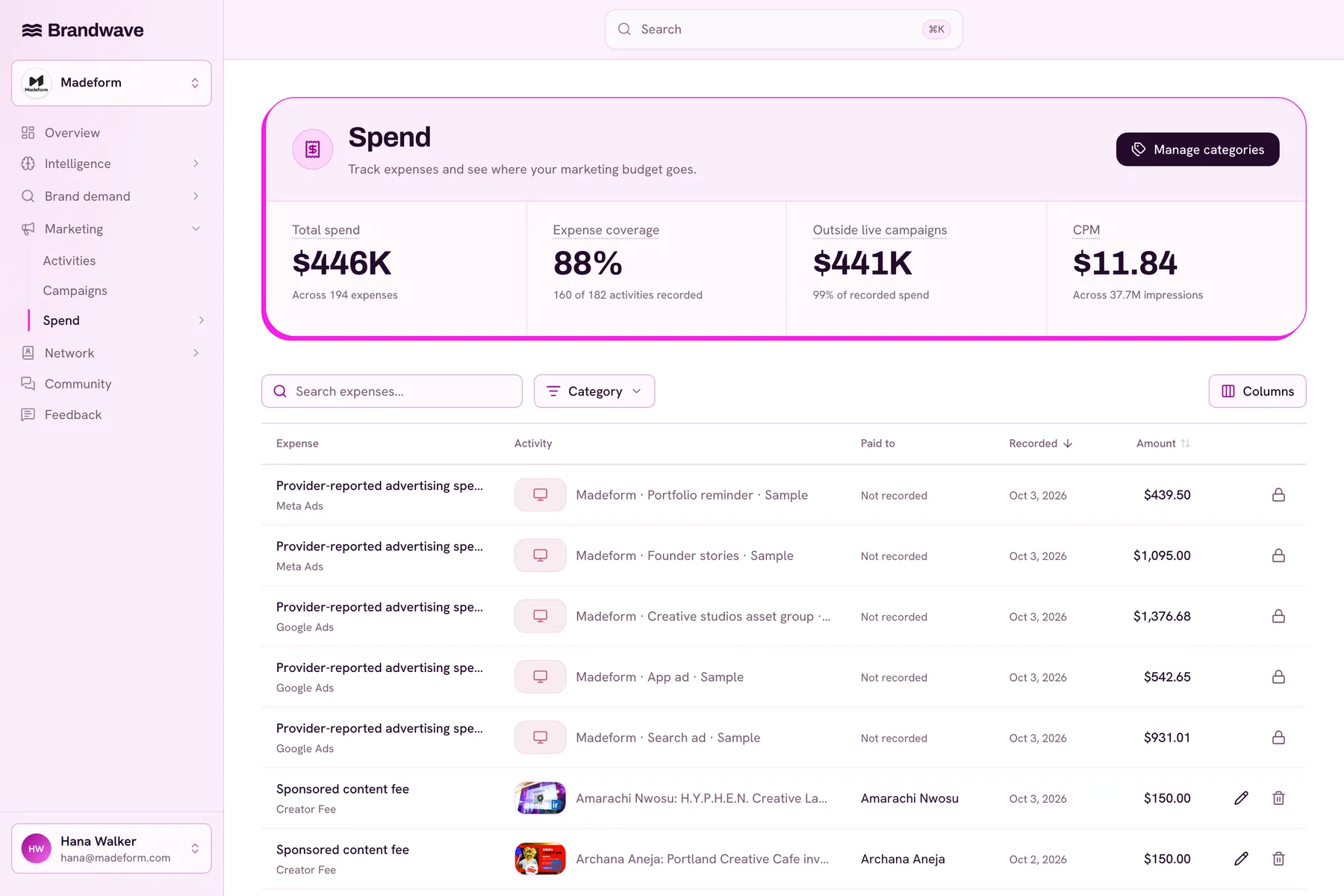The image size is (1344, 896).
Task: Click the Spend receipt icon
Action: click(x=312, y=149)
